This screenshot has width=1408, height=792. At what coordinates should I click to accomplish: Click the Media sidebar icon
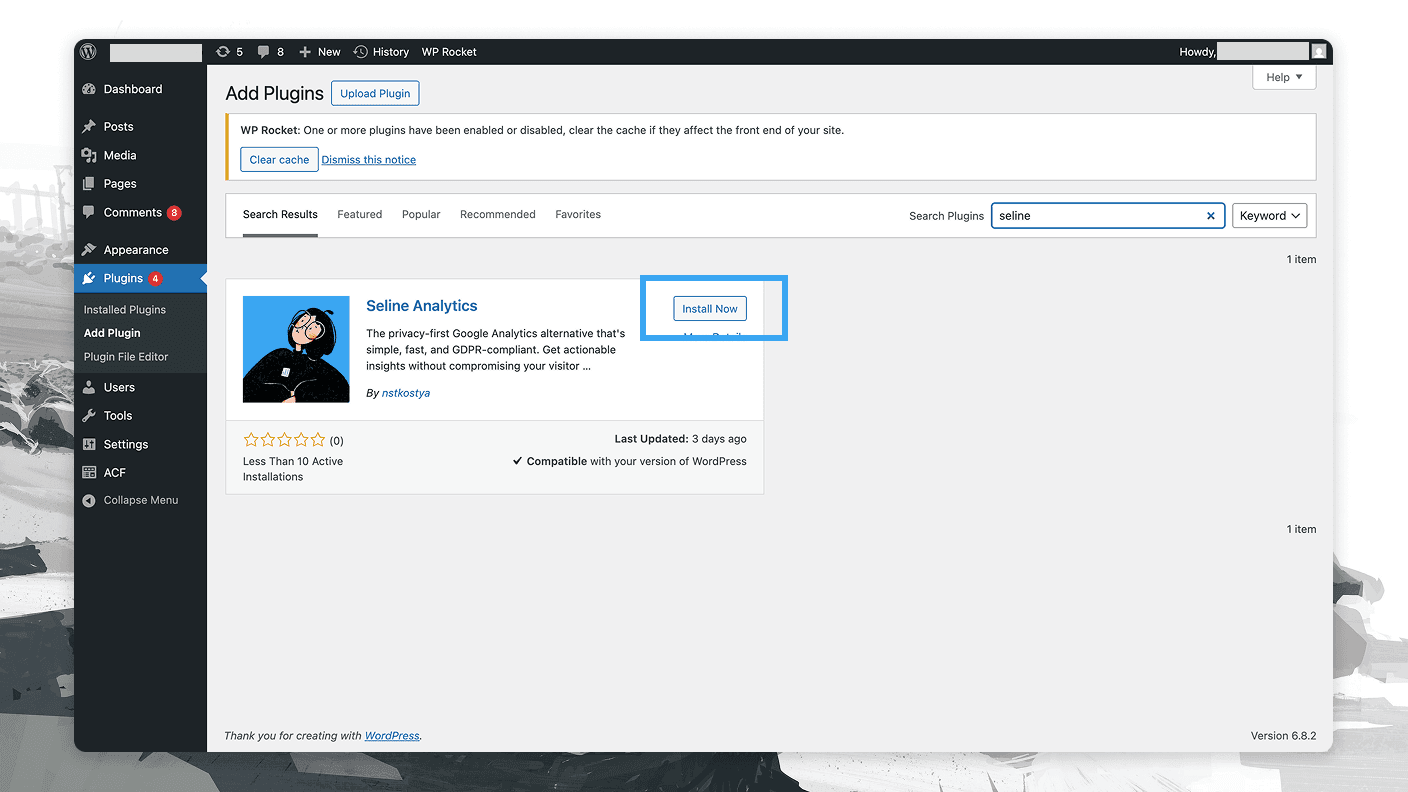coord(89,155)
